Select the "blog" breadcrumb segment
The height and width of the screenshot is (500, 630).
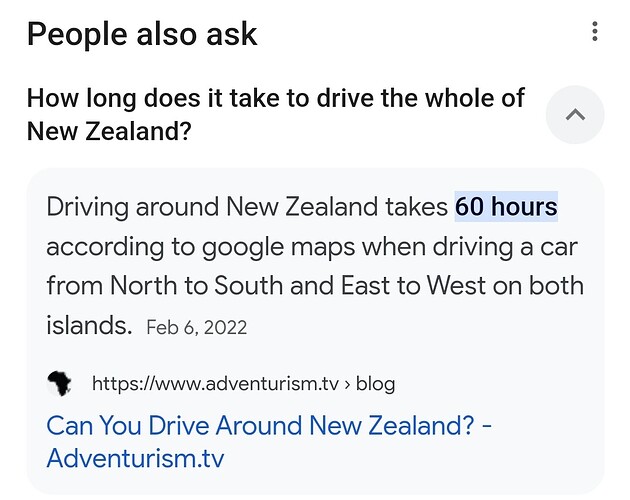click(x=375, y=383)
